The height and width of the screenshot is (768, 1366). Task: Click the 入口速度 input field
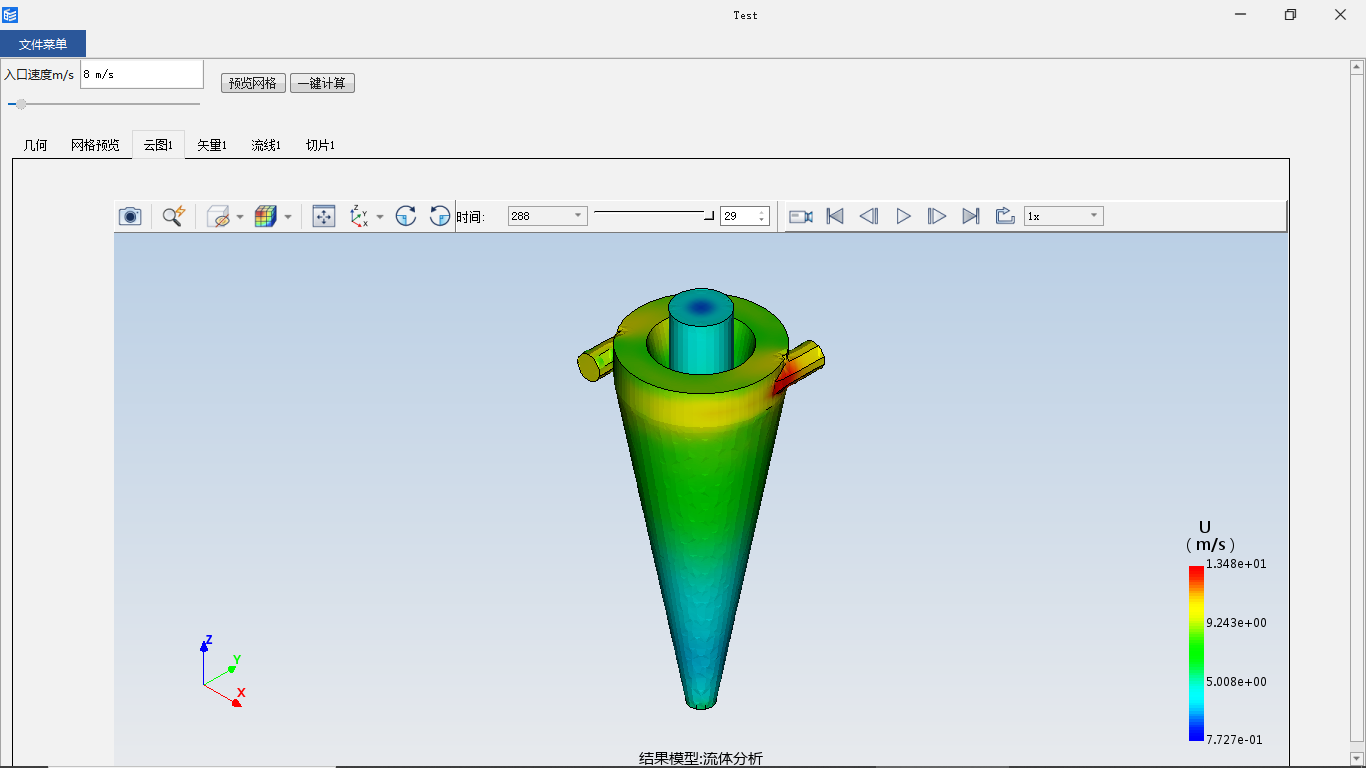(x=142, y=74)
